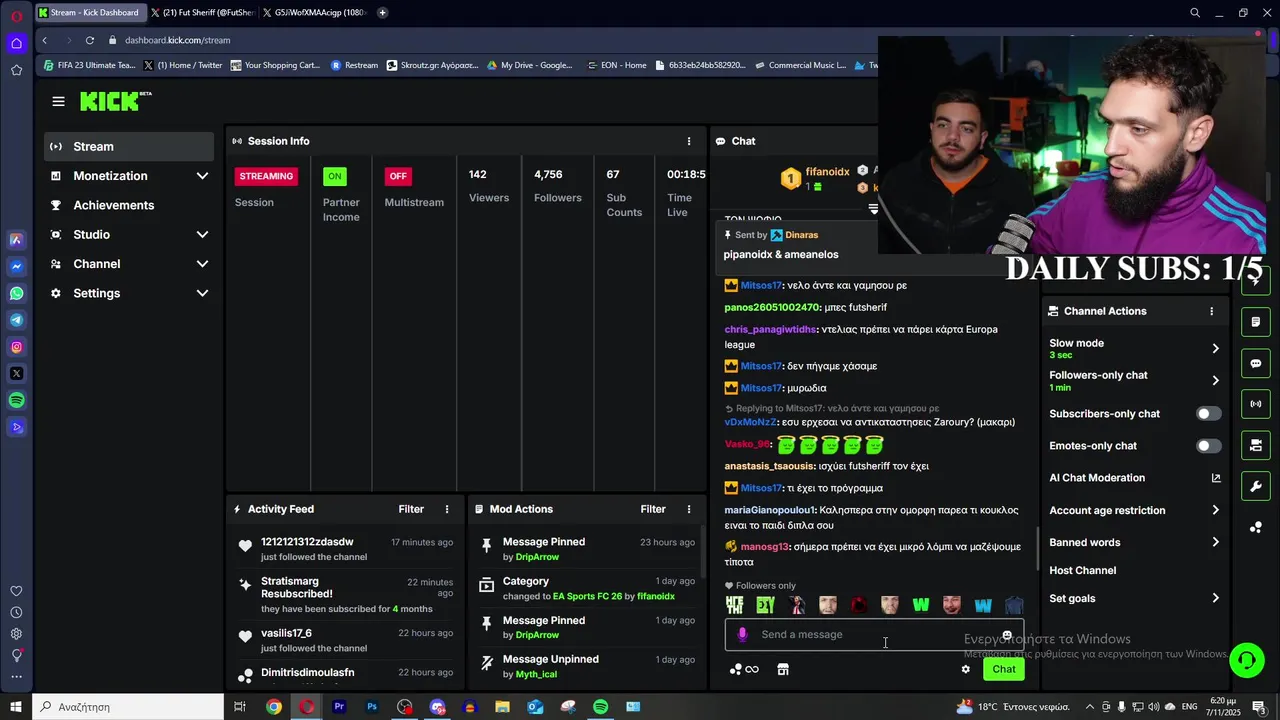
Task: Click the Windows Start button
Action: [x=16, y=707]
